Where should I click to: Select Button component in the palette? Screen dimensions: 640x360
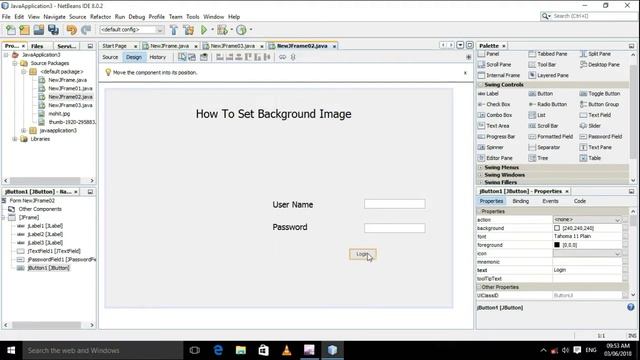(541, 94)
